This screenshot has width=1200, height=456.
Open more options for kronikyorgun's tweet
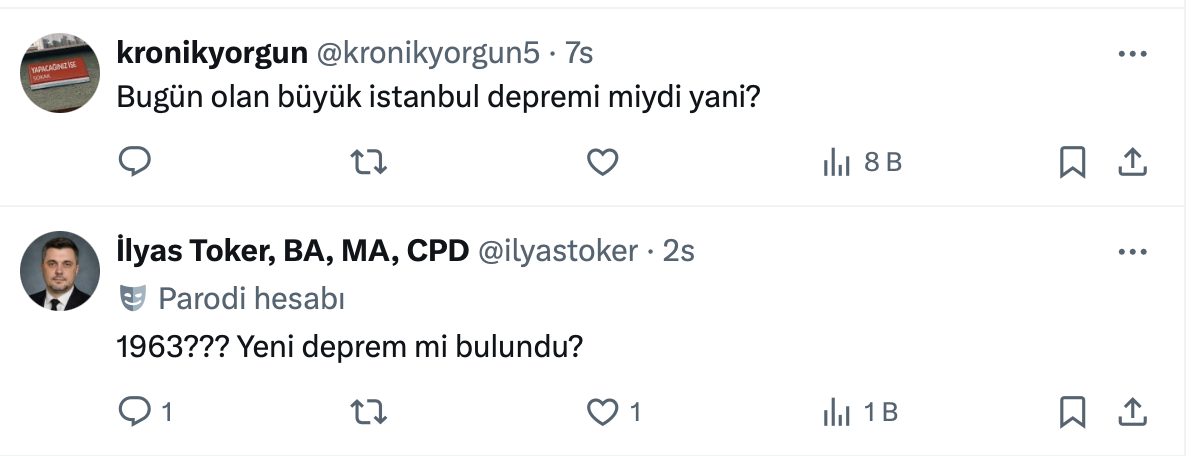tap(1131, 53)
